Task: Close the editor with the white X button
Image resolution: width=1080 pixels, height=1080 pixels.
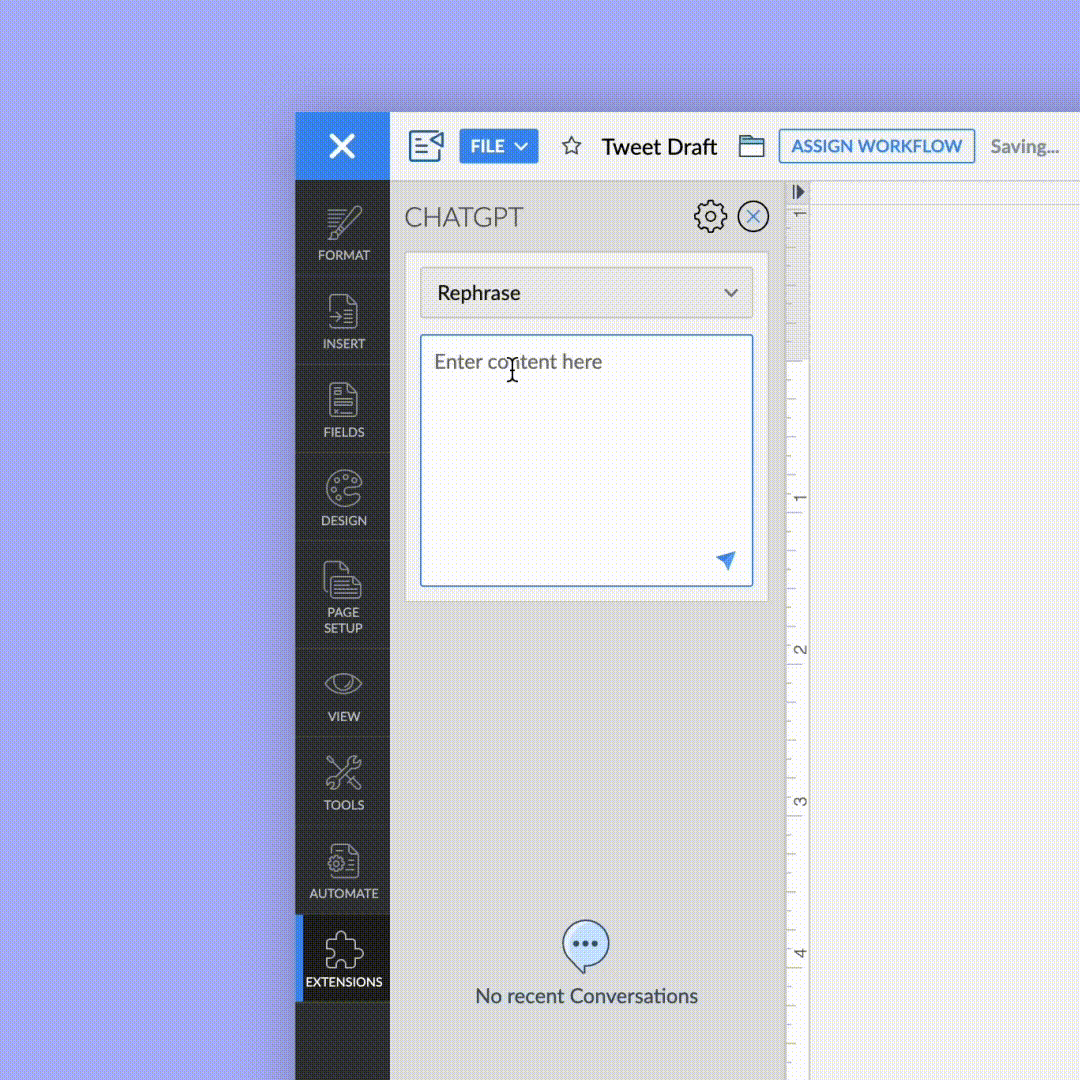Action: (342, 146)
